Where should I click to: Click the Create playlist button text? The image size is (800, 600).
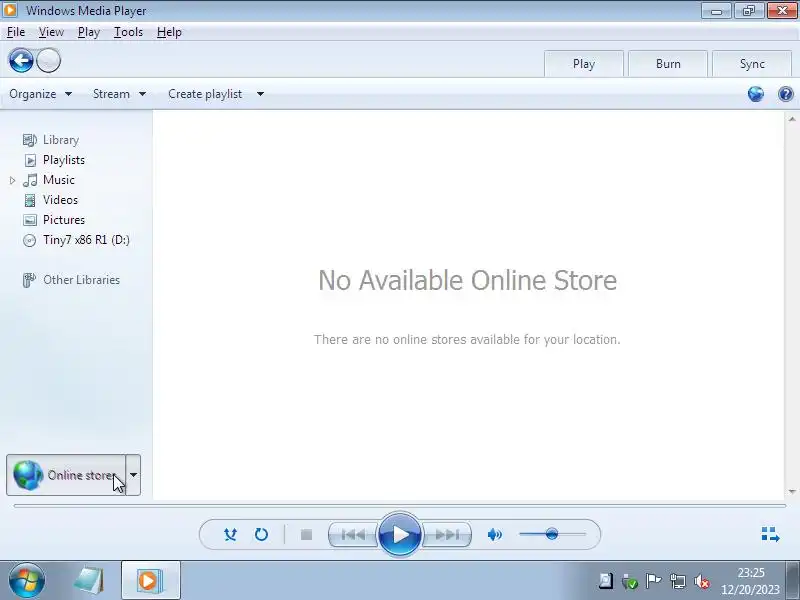(205, 94)
